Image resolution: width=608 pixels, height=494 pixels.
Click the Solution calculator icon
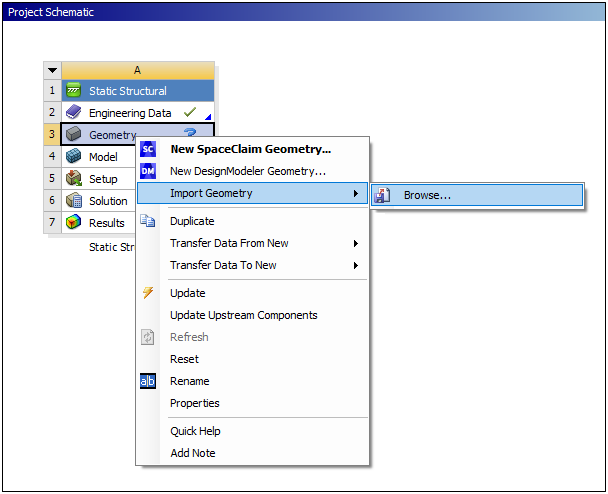click(73, 200)
